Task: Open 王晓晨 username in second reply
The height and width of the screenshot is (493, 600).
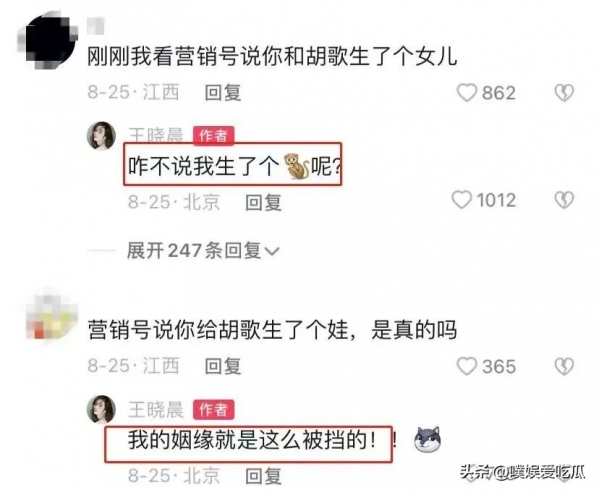Action: [156, 410]
